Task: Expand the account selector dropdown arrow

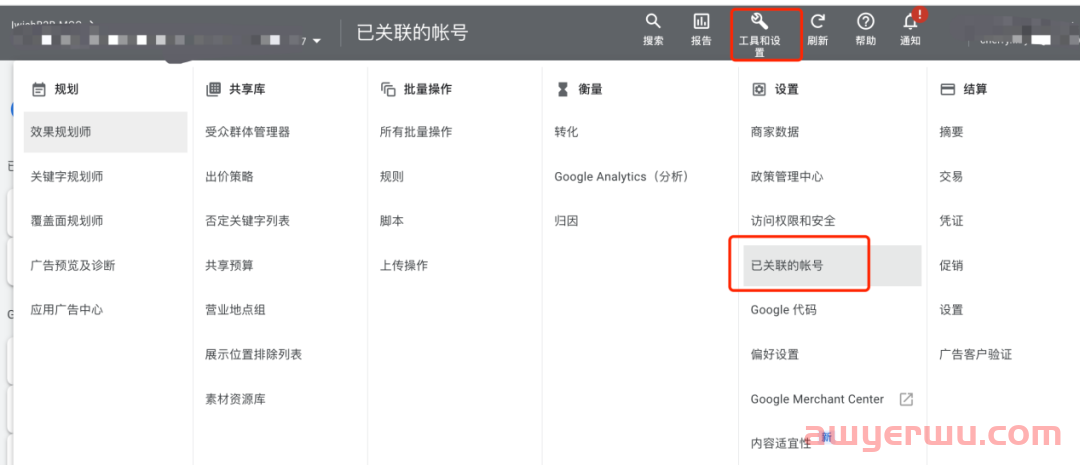Action: [317, 41]
